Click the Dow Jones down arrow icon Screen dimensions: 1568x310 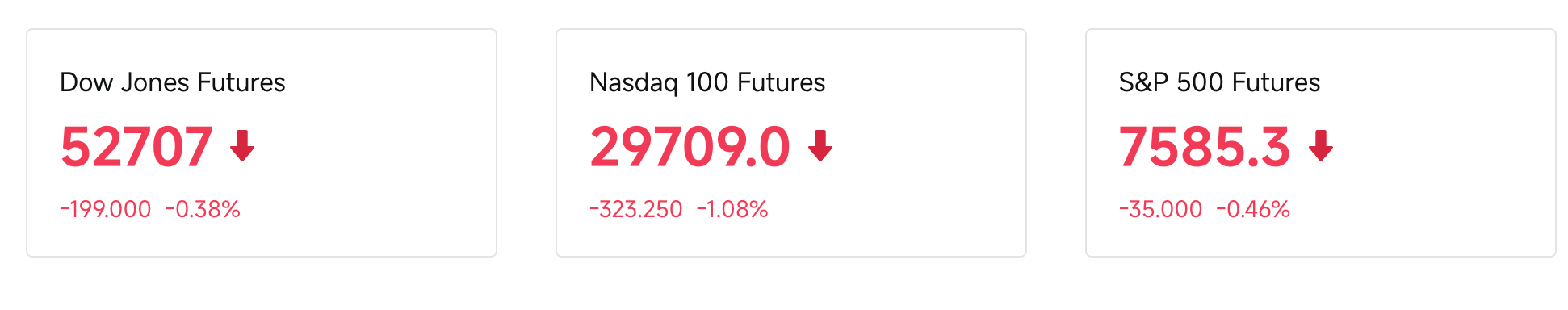242,146
